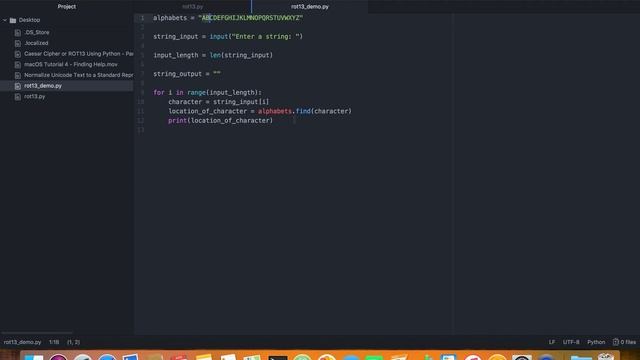Viewport: 640px width, 360px height.
Task: Click the find method call
Action: click(303, 111)
